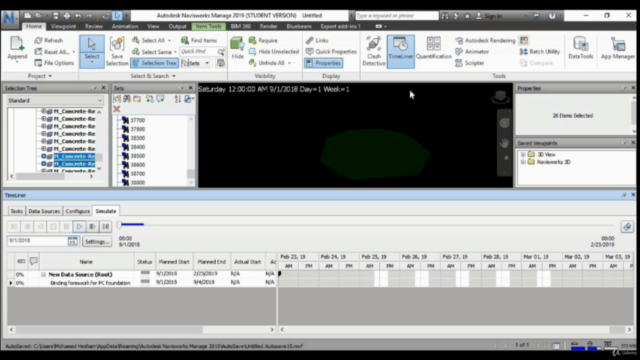Expand the Navisworks 3D viewpoints folder
Viewport: 640px width, 360px height.
pos(523,162)
